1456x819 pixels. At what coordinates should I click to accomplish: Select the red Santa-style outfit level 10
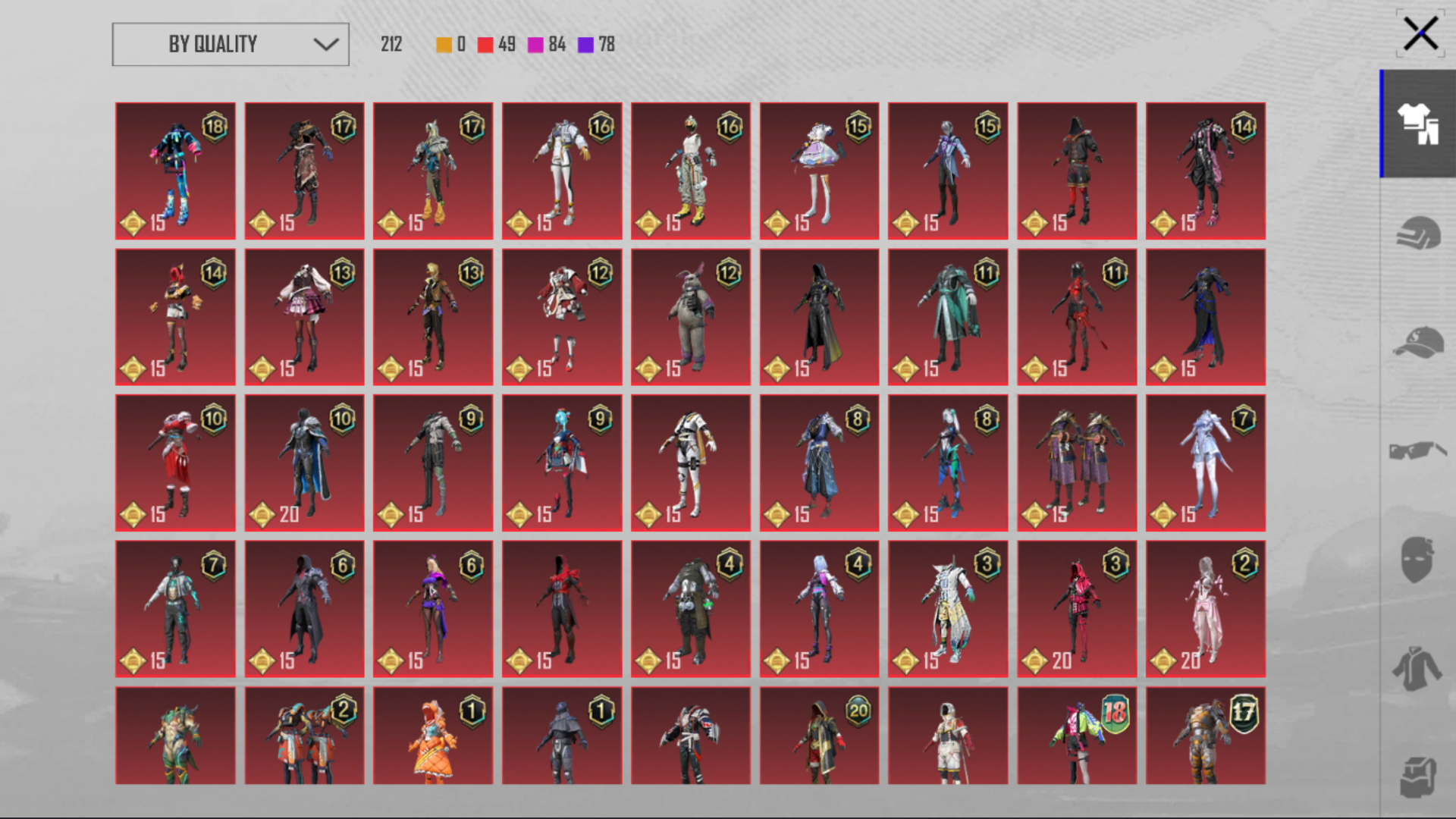[175, 463]
